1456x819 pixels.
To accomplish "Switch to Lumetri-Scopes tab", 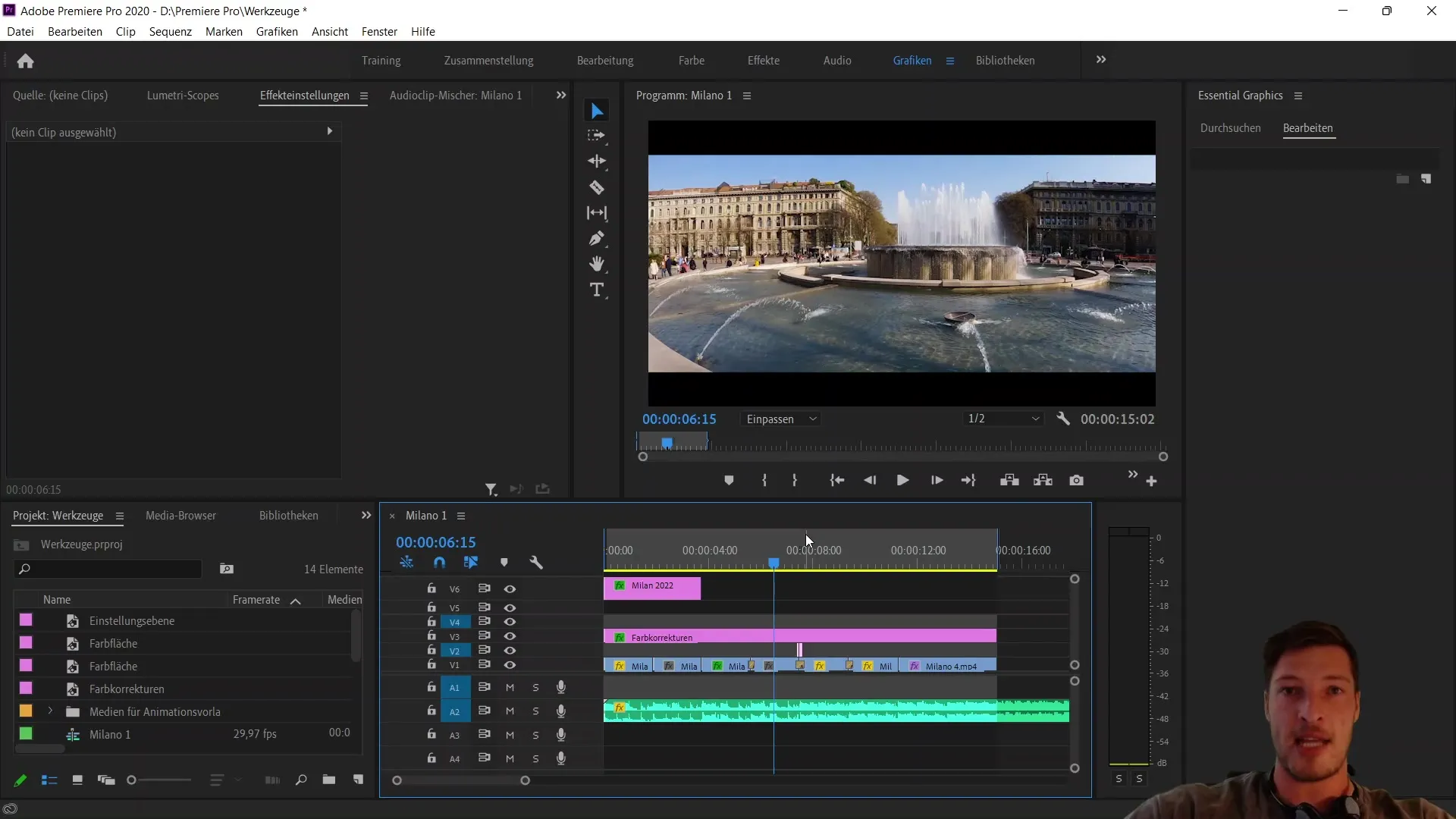I will (183, 96).
